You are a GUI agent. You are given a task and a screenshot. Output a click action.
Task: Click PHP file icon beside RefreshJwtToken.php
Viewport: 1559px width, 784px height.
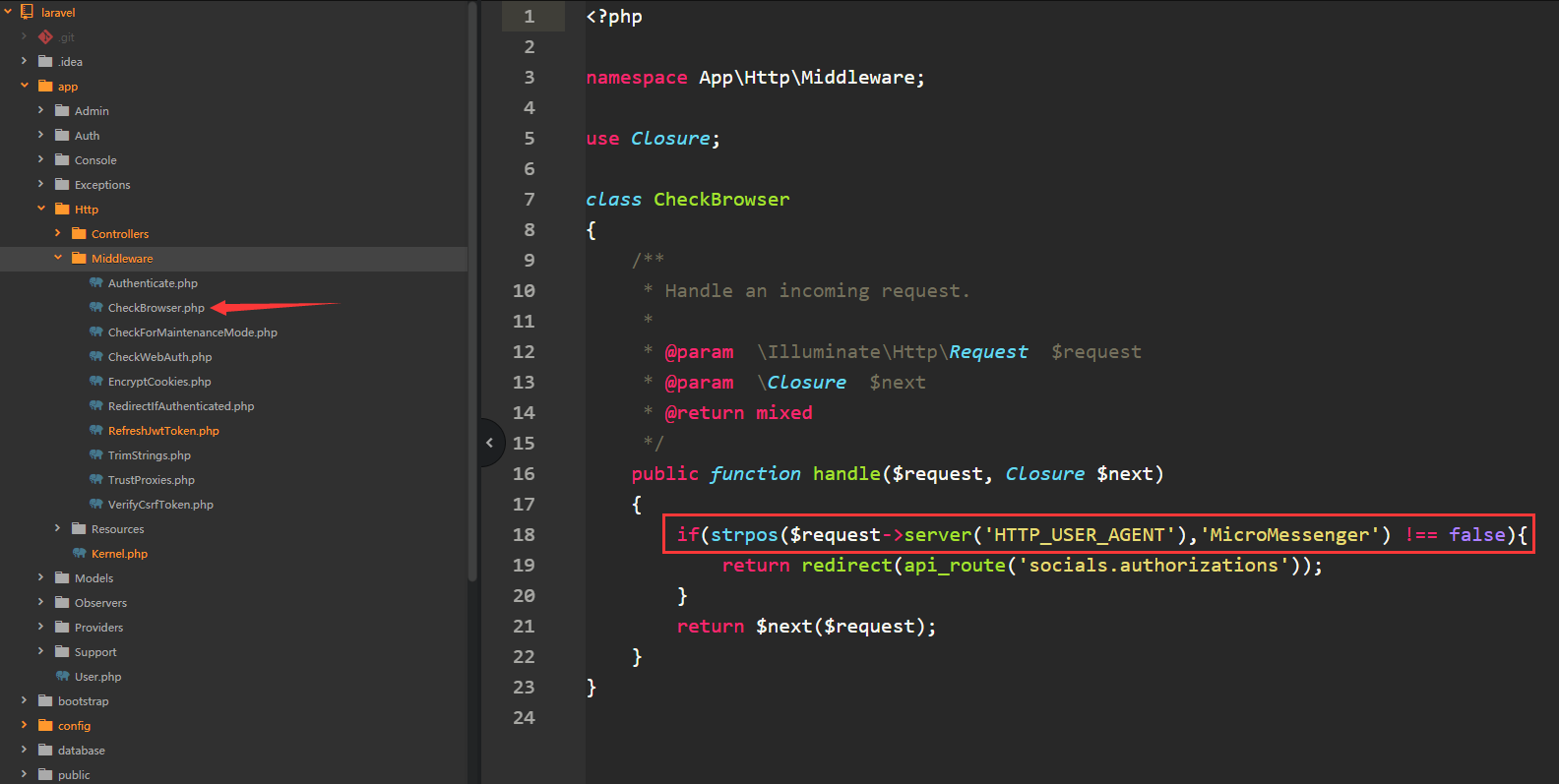point(95,430)
